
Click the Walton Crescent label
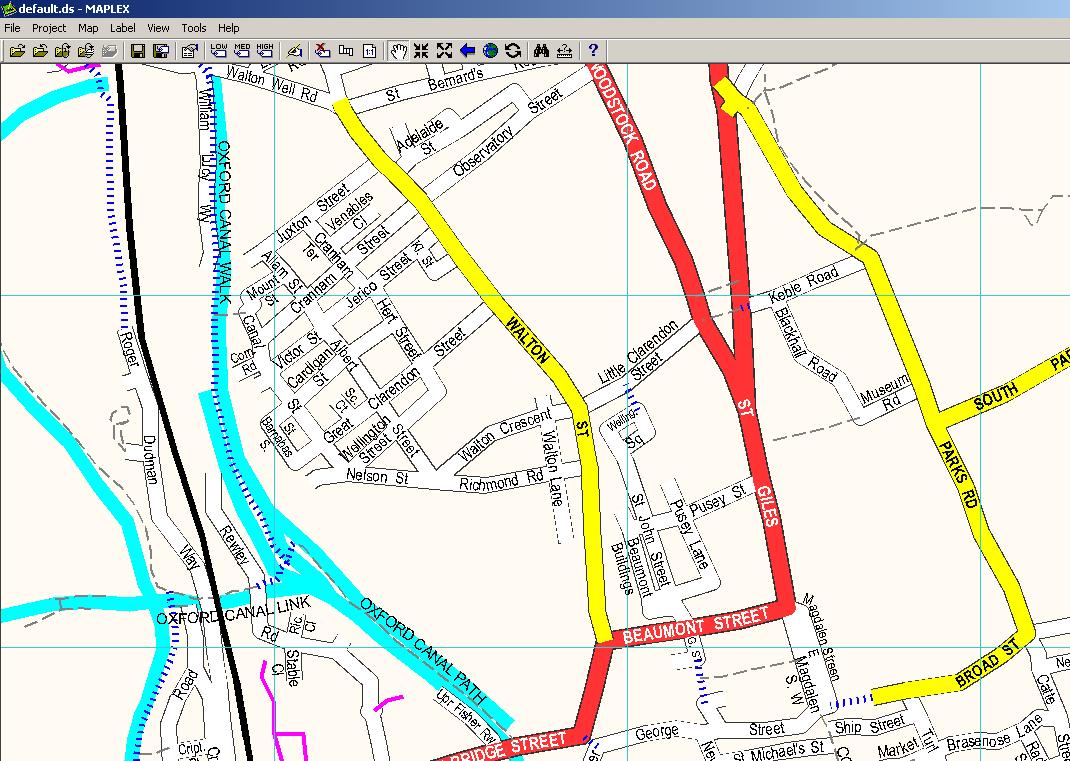pos(506,435)
